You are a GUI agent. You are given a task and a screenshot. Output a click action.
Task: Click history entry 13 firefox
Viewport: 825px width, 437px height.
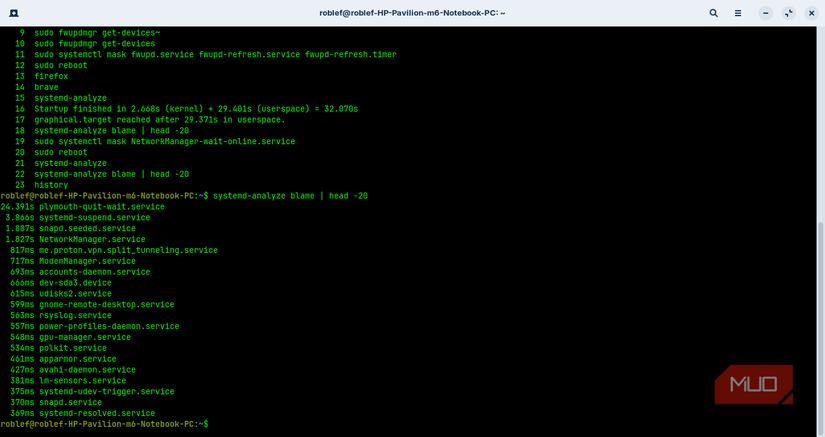click(x=42, y=76)
